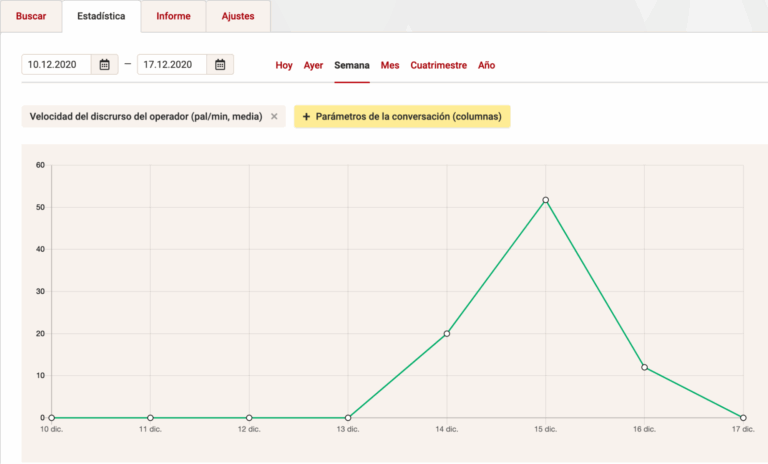The image size is (768, 464).
Task: Set period to Cuatrimestre
Action: click(438, 65)
